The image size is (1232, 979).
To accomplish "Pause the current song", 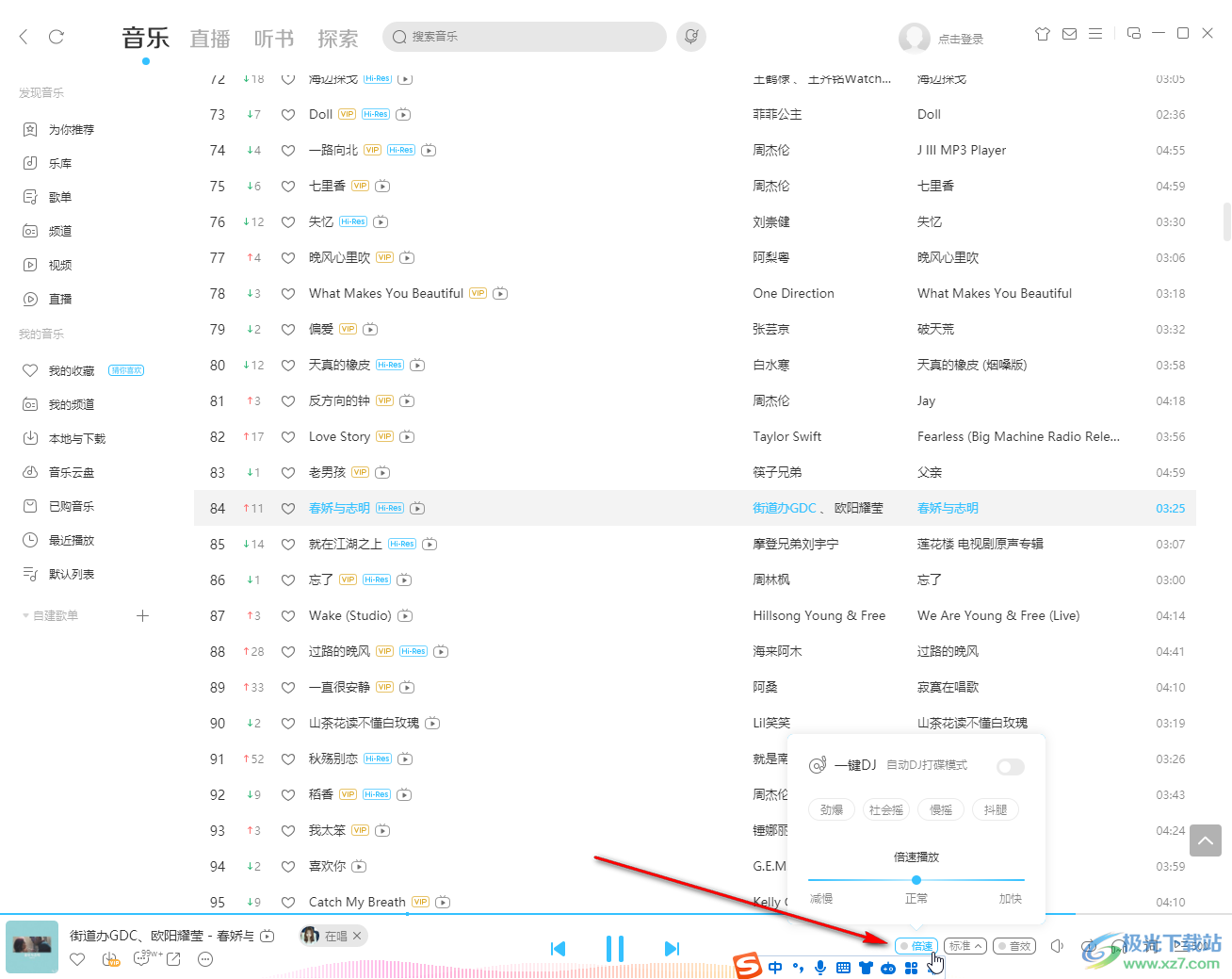I will [615, 949].
